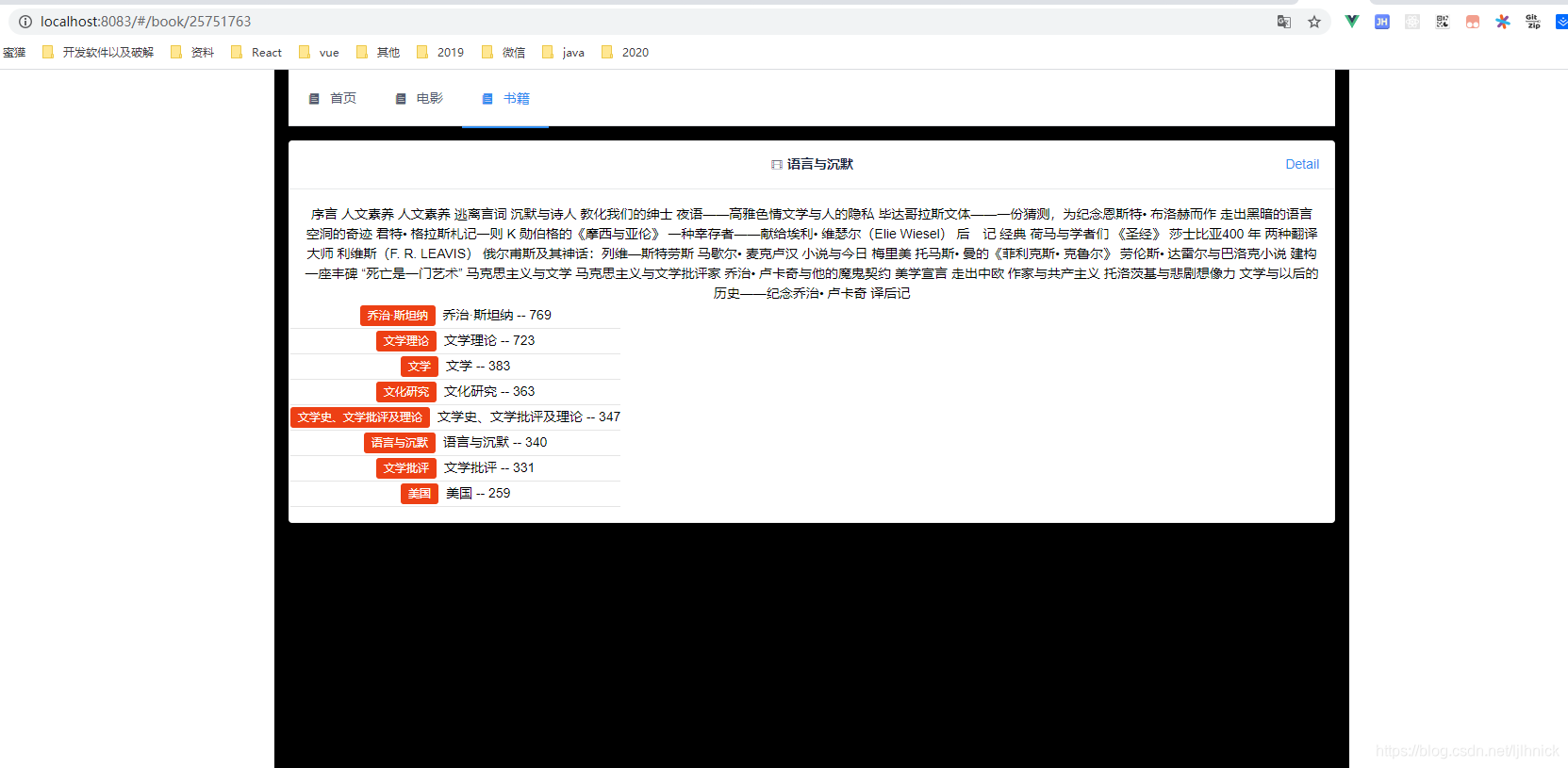This screenshot has height=768, width=1568.
Task: Open the java bookmark folder
Action: (564, 53)
